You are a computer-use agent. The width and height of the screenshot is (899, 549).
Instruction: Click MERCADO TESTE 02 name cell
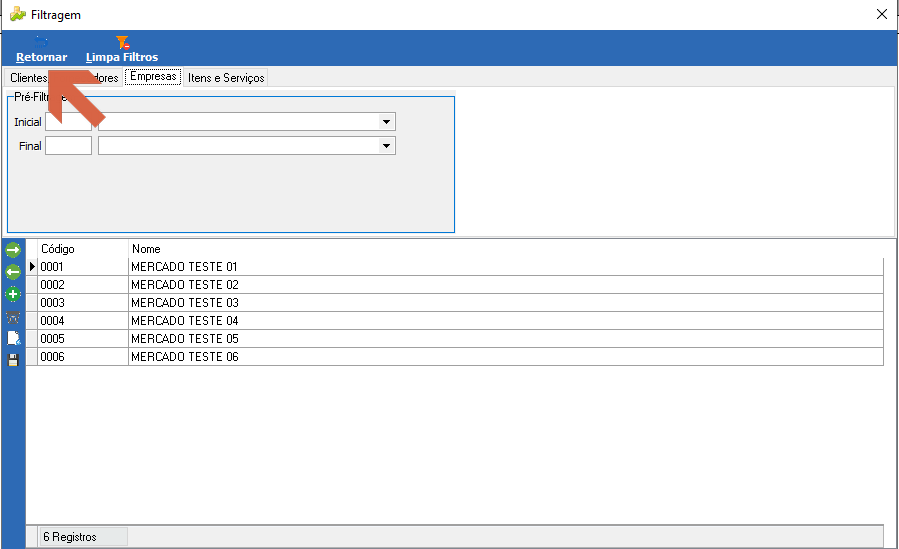pyautogui.click(x=506, y=285)
